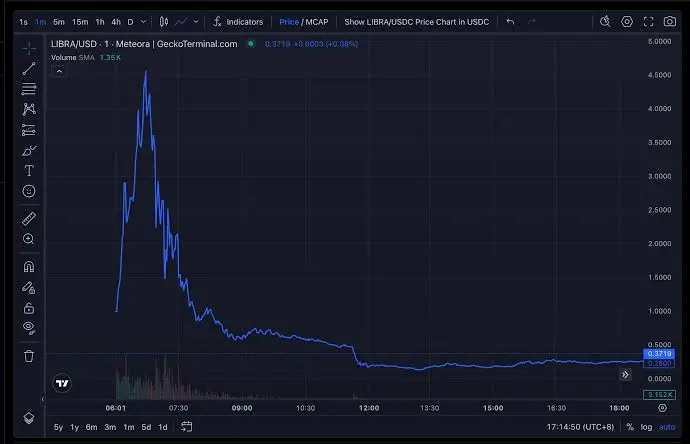Select the 1h interval
This screenshot has height=444, width=690.
[100, 22]
